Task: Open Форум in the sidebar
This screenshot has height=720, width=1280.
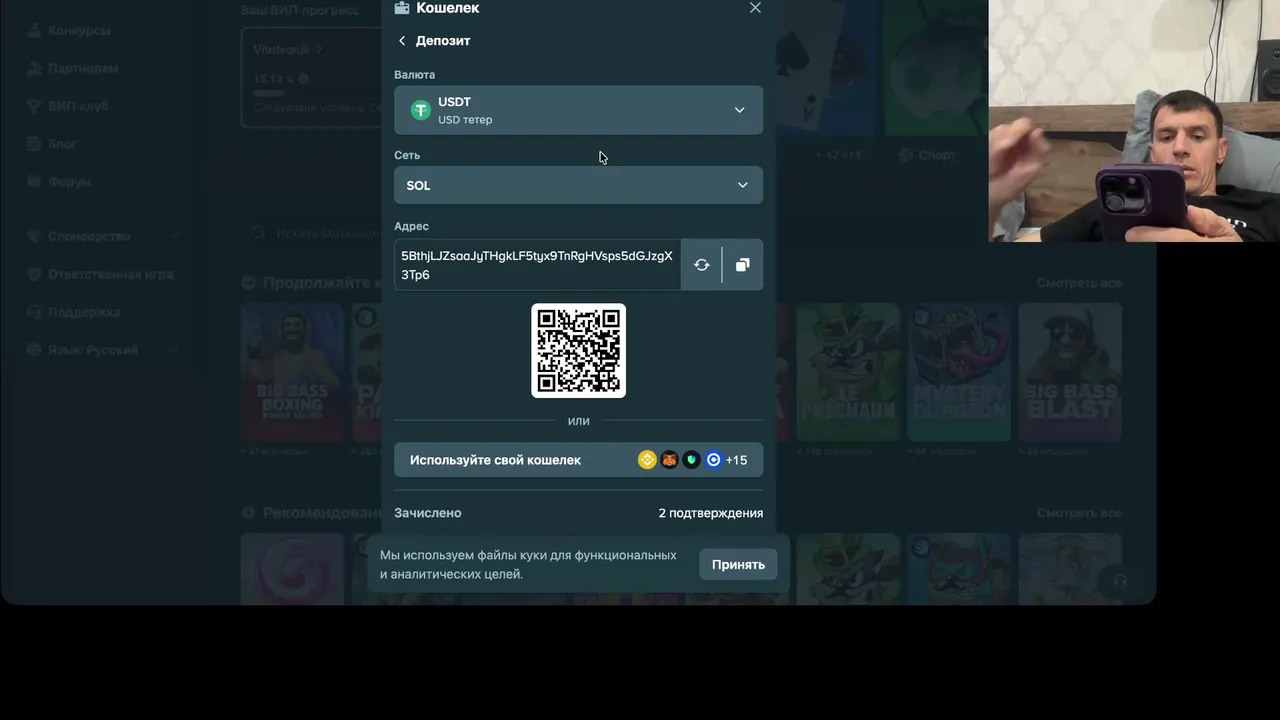Action: 59,182
